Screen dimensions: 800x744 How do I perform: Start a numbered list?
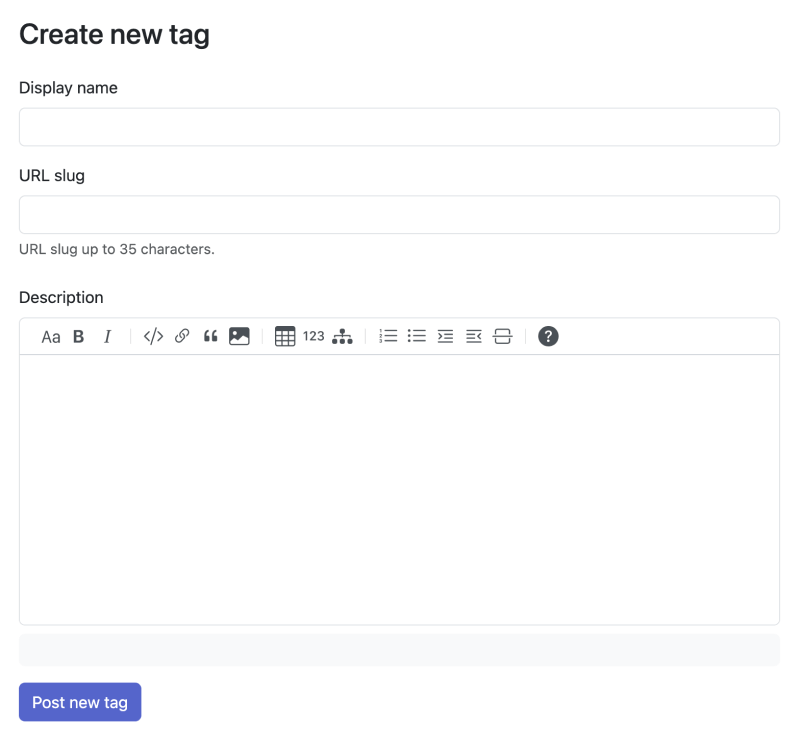click(x=389, y=337)
